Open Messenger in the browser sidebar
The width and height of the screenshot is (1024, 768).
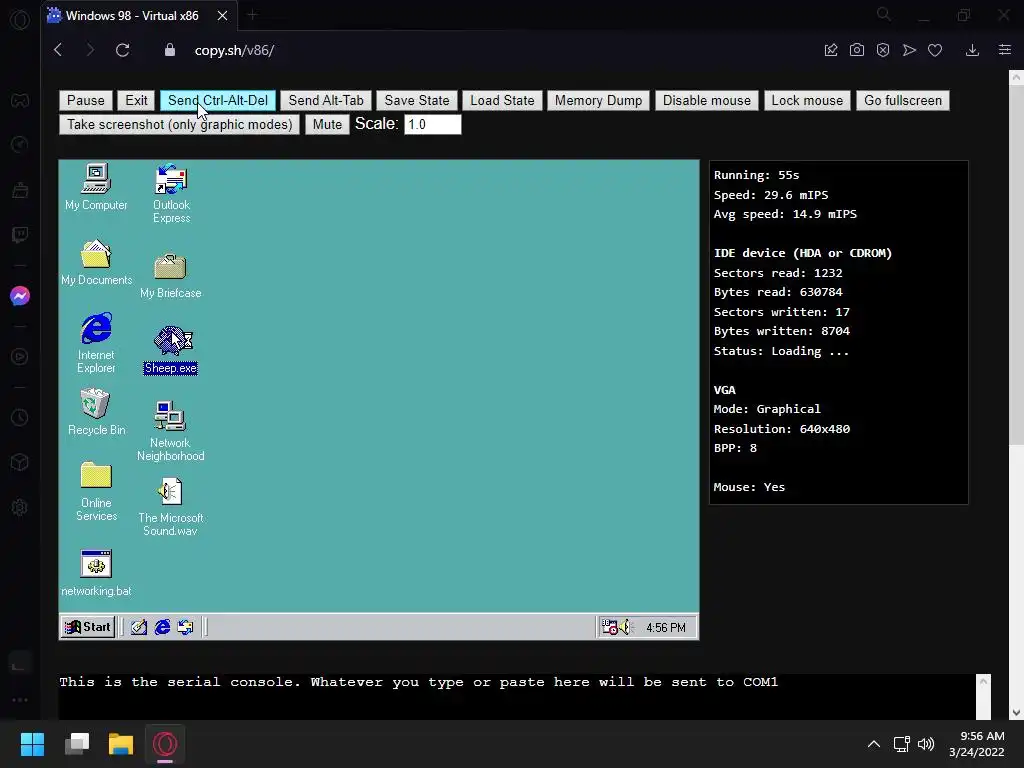20,296
